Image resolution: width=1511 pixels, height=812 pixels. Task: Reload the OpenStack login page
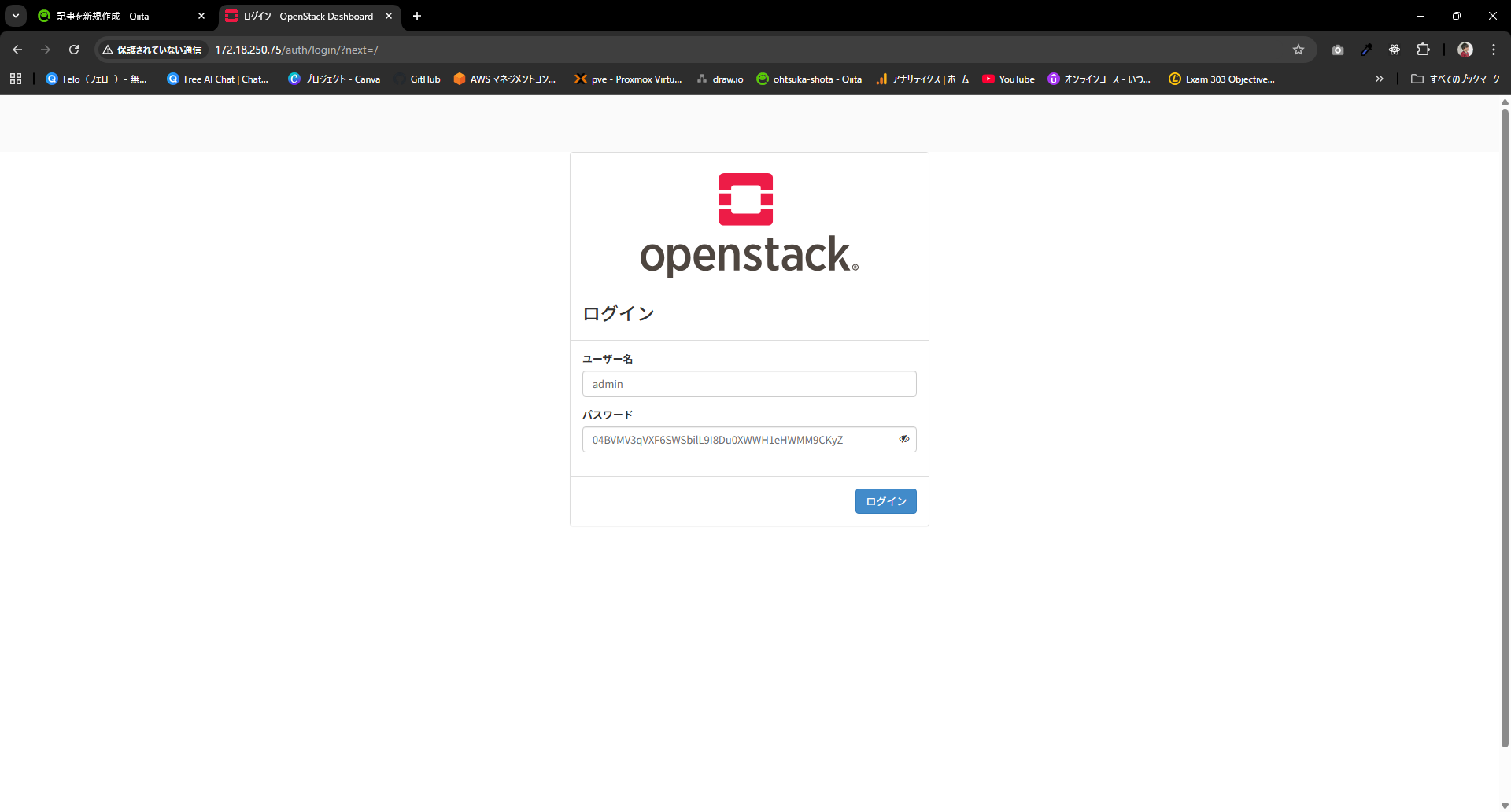[74, 50]
